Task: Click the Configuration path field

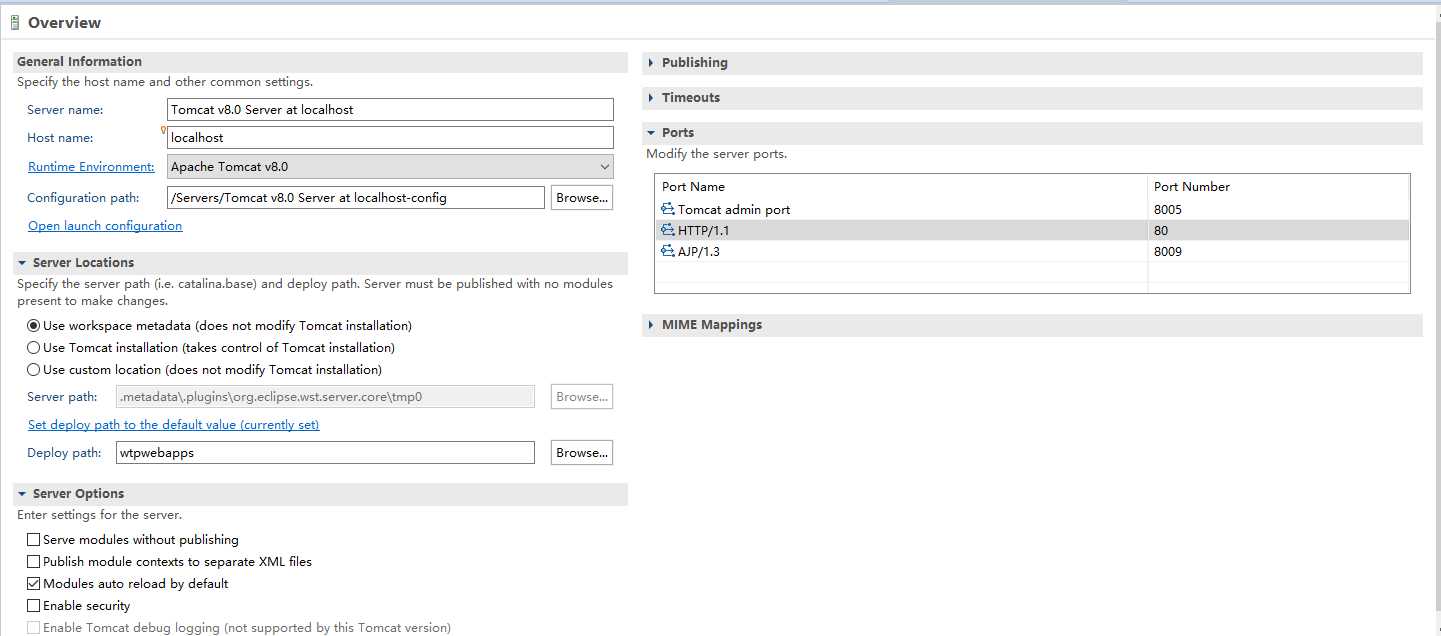Action: point(356,198)
